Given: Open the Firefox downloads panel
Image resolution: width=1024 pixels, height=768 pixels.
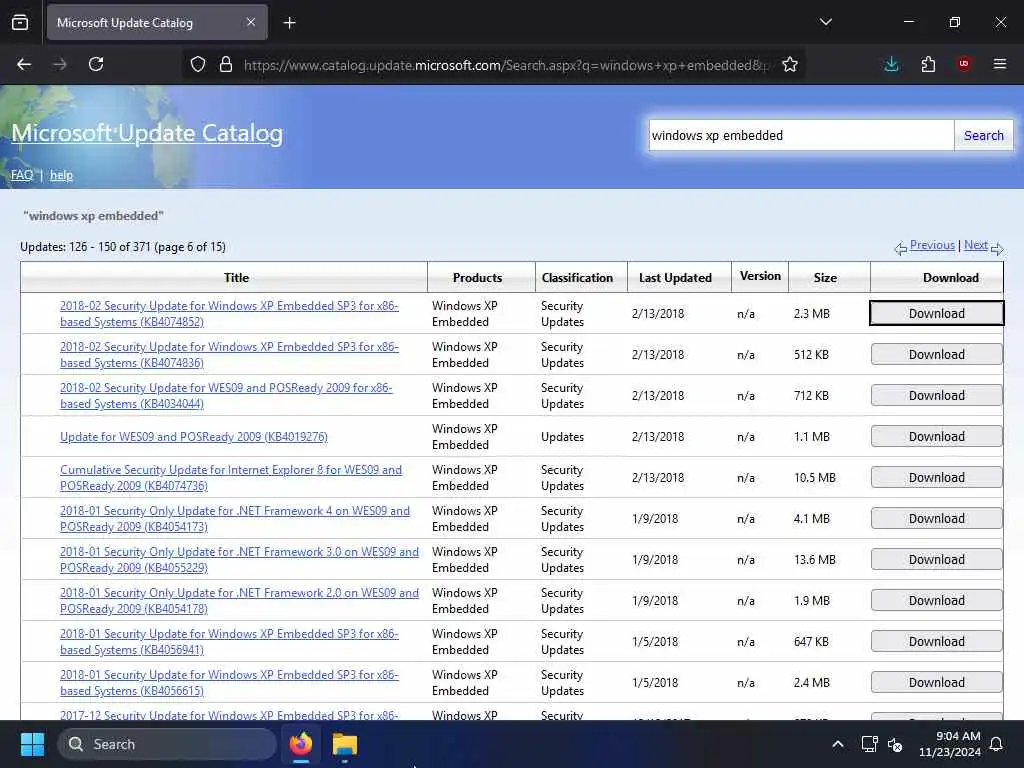Looking at the screenshot, I should 891,64.
